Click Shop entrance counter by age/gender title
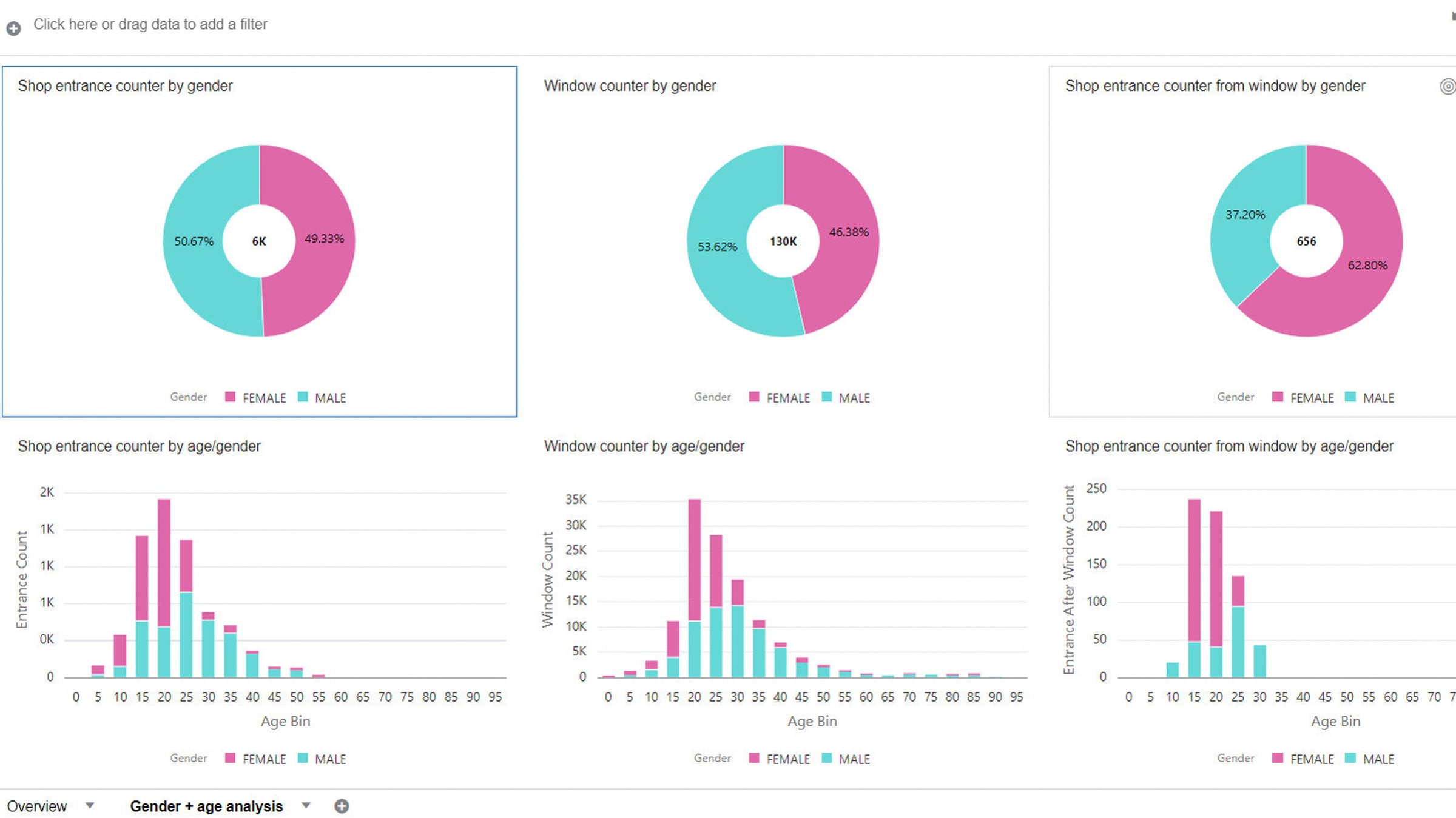Viewport: 1456px width, 818px height. [x=139, y=446]
